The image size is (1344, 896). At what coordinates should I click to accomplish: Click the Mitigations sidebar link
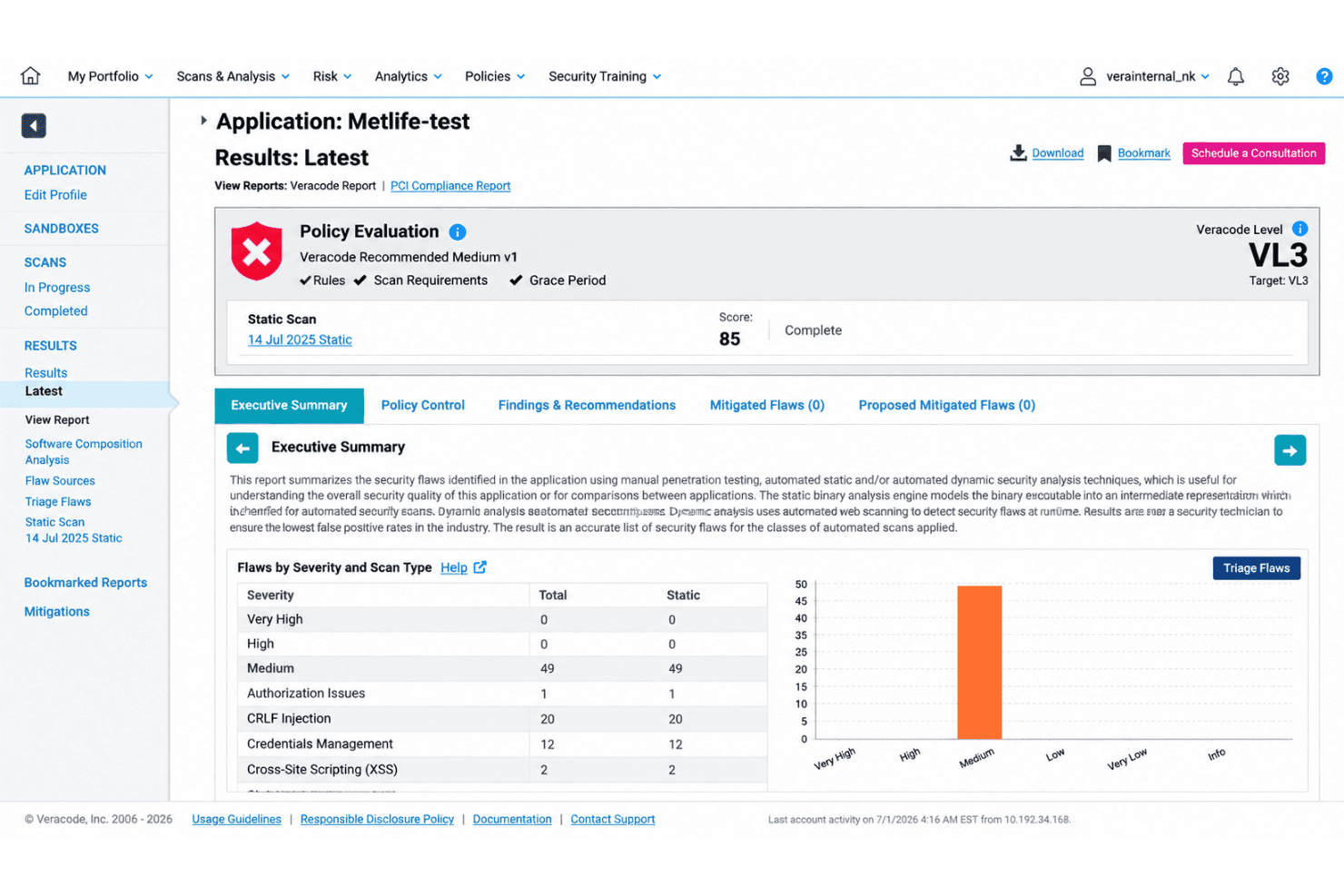pyautogui.click(x=57, y=612)
